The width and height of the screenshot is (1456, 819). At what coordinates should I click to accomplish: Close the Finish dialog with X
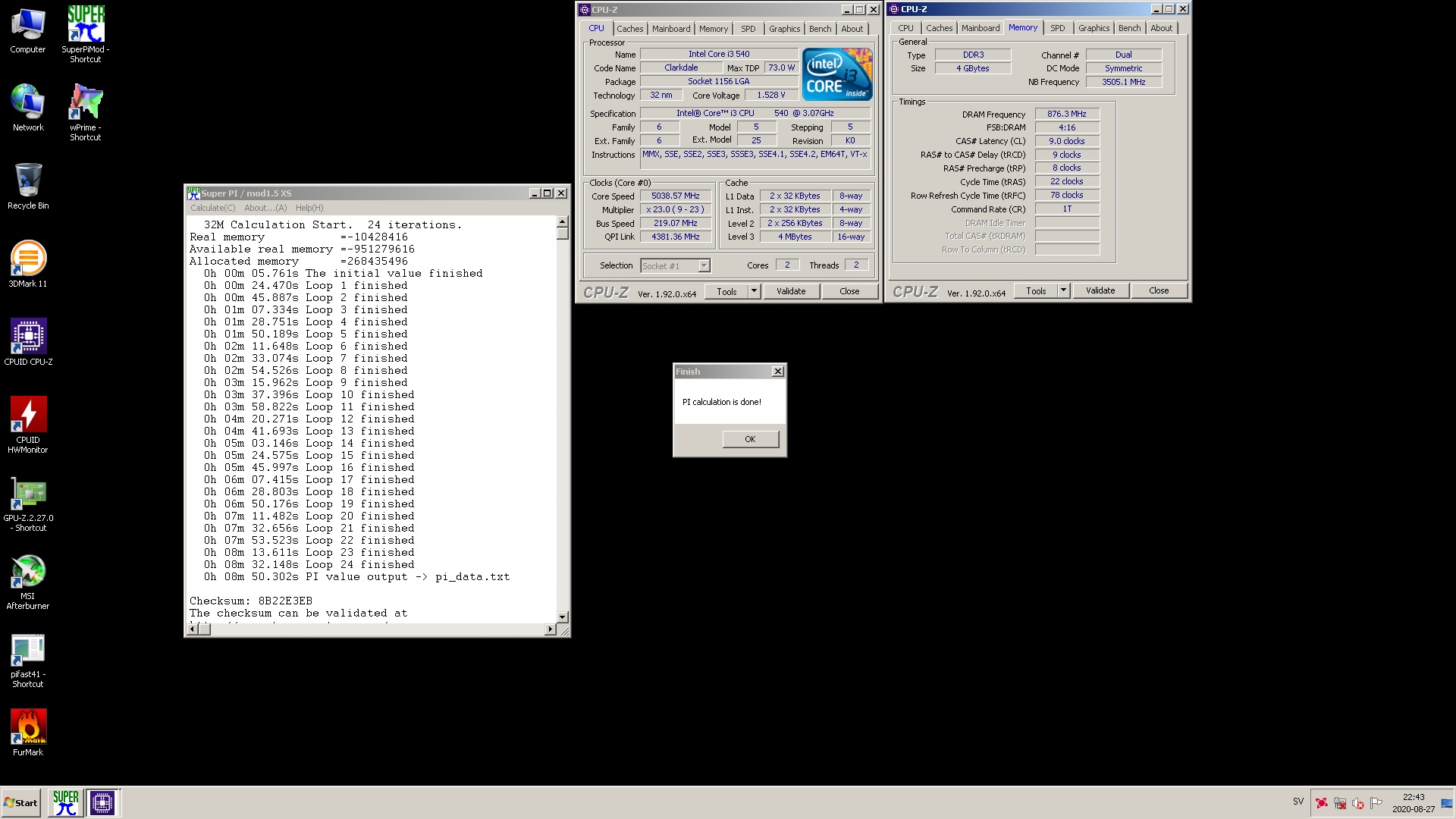[x=777, y=372]
